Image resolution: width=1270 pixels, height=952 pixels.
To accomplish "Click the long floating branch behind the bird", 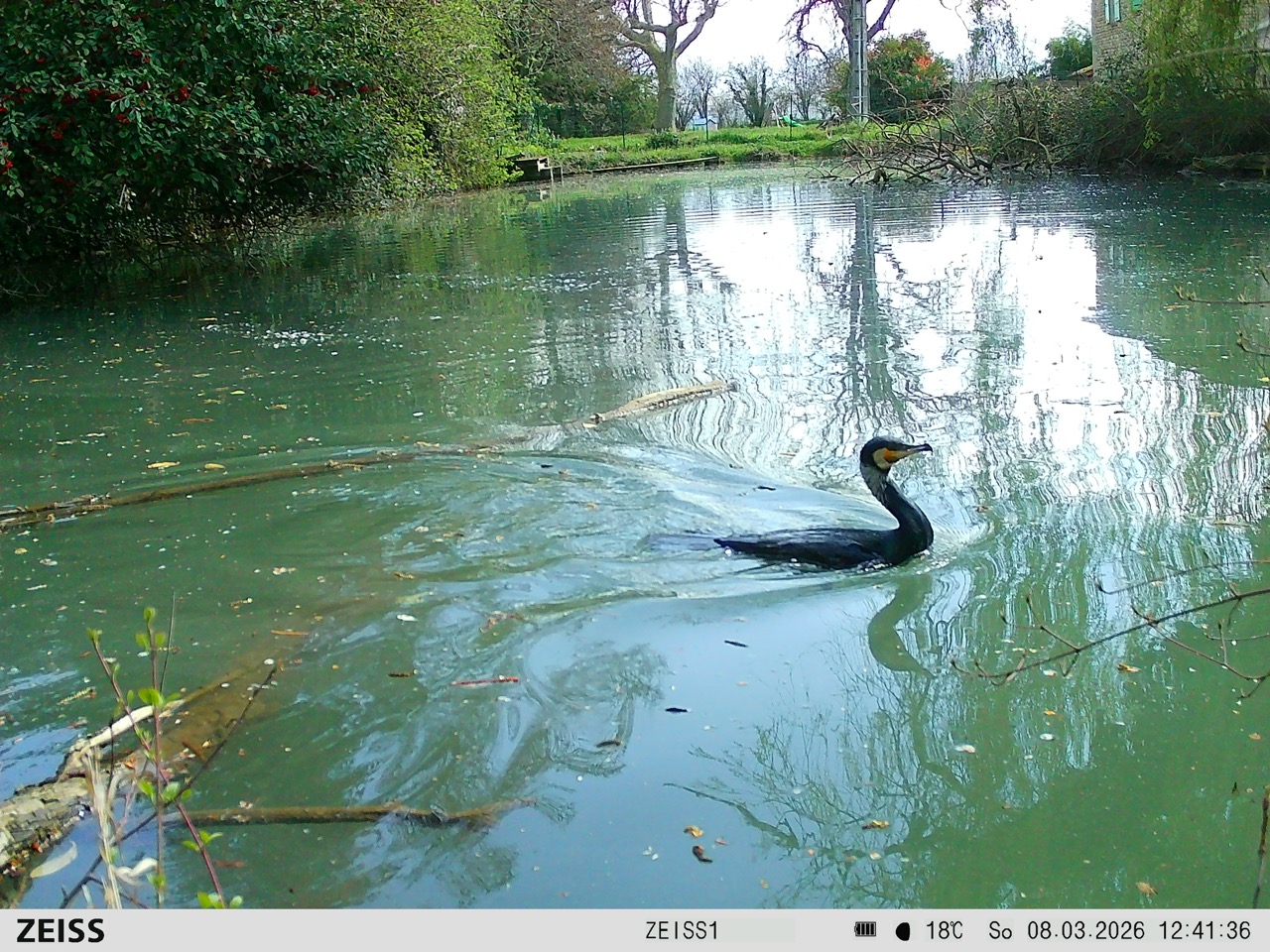I will [298, 471].
